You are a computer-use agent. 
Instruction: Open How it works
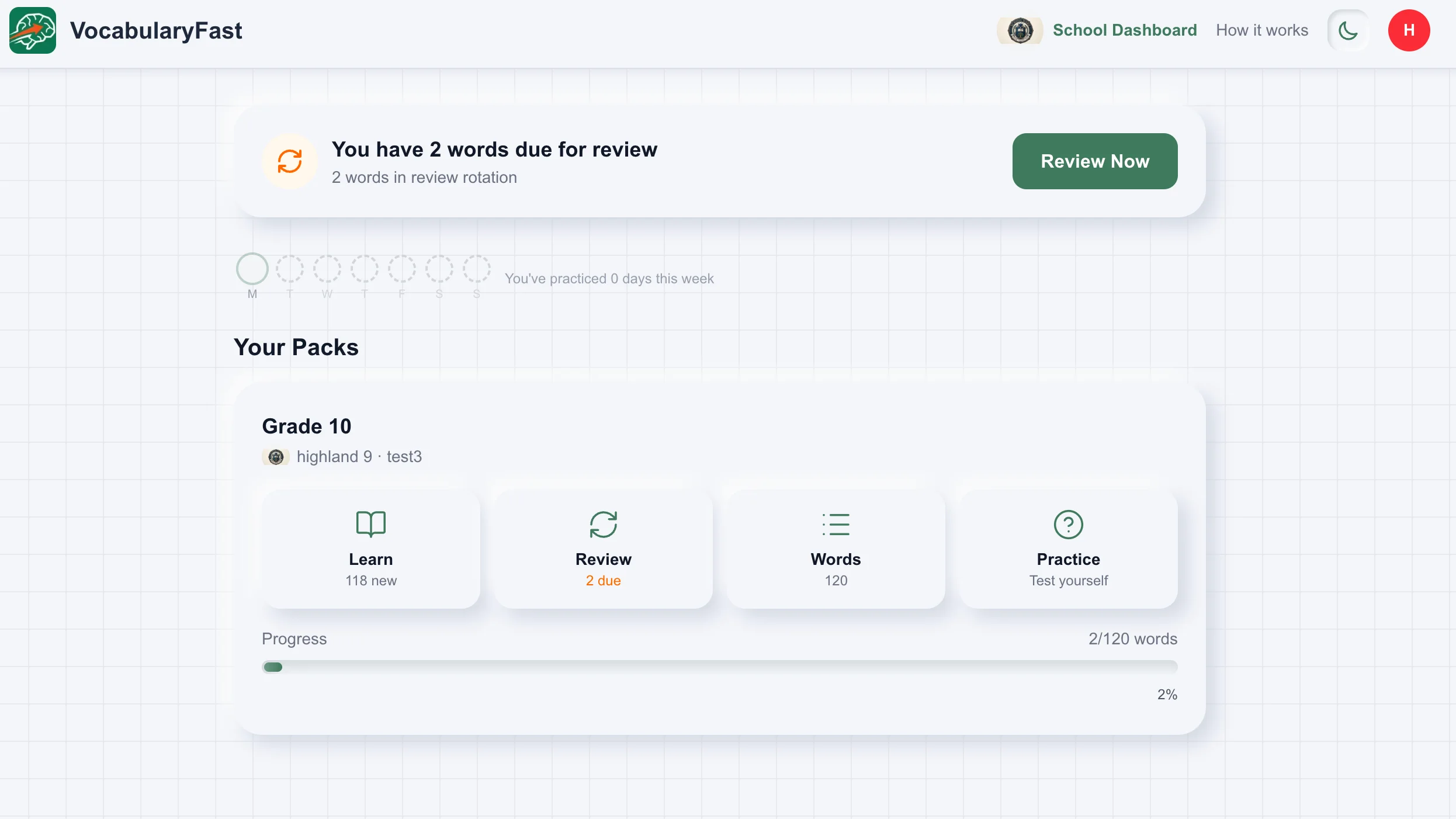[1261, 30]
